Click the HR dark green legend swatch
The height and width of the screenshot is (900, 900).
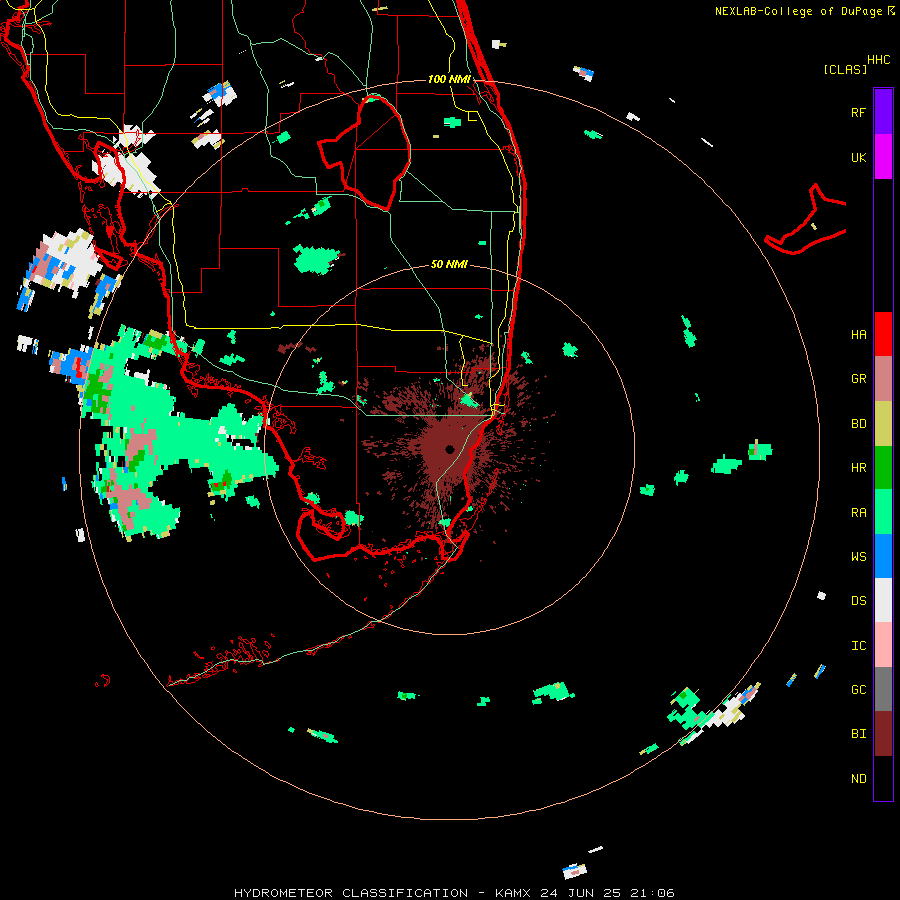883,468
